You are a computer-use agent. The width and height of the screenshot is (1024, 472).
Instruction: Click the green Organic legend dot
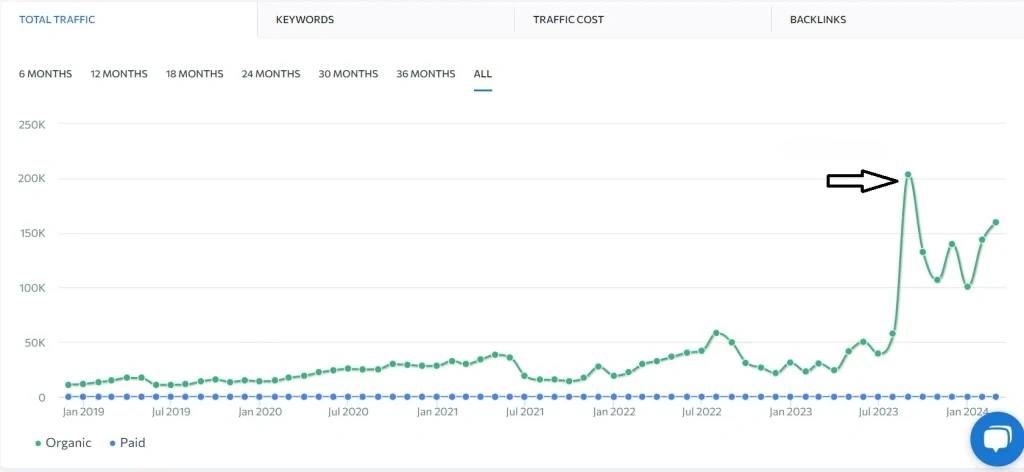tap(38, 443)
